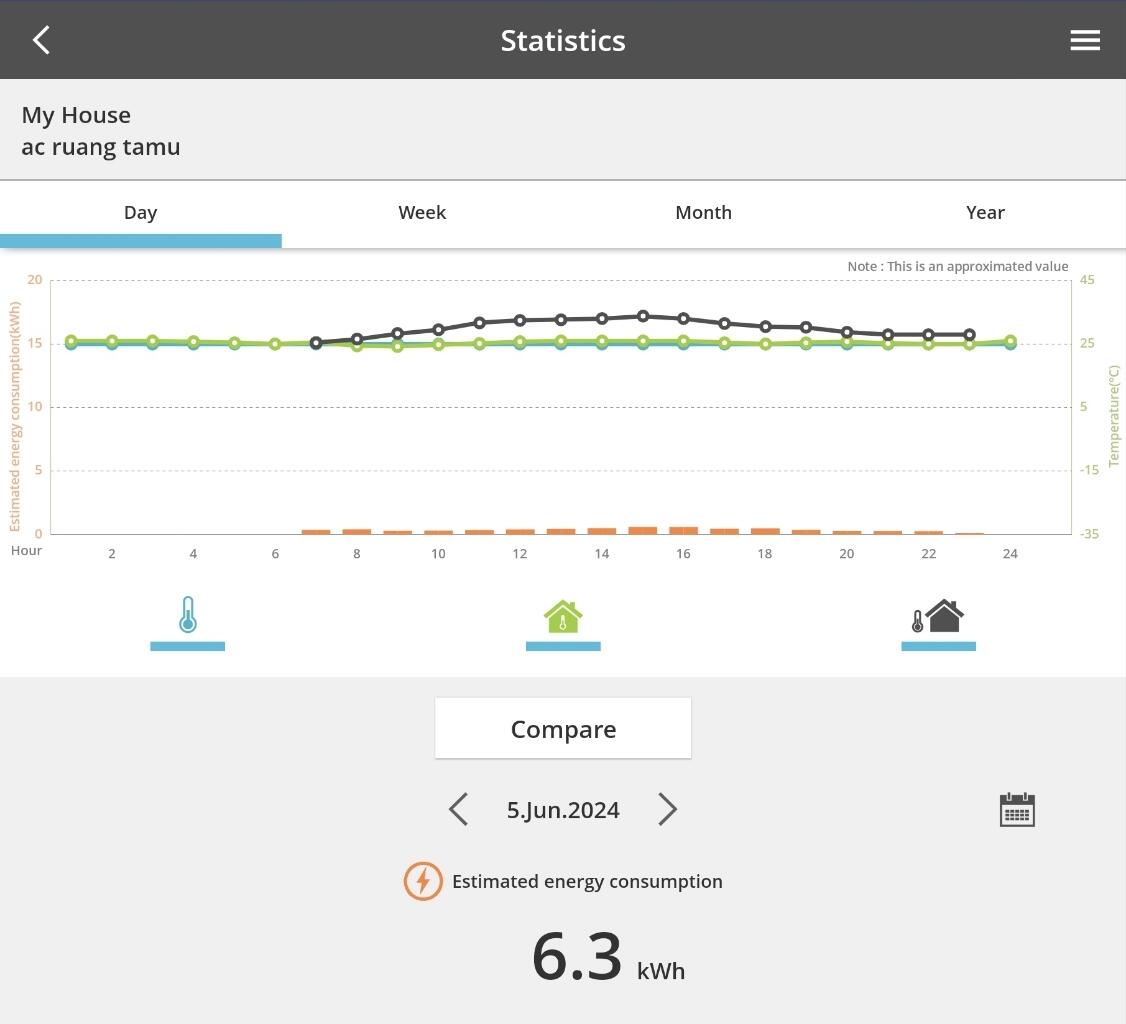Open the calendar date picker
1126x1024 pixels.
tap(1017, 810)
